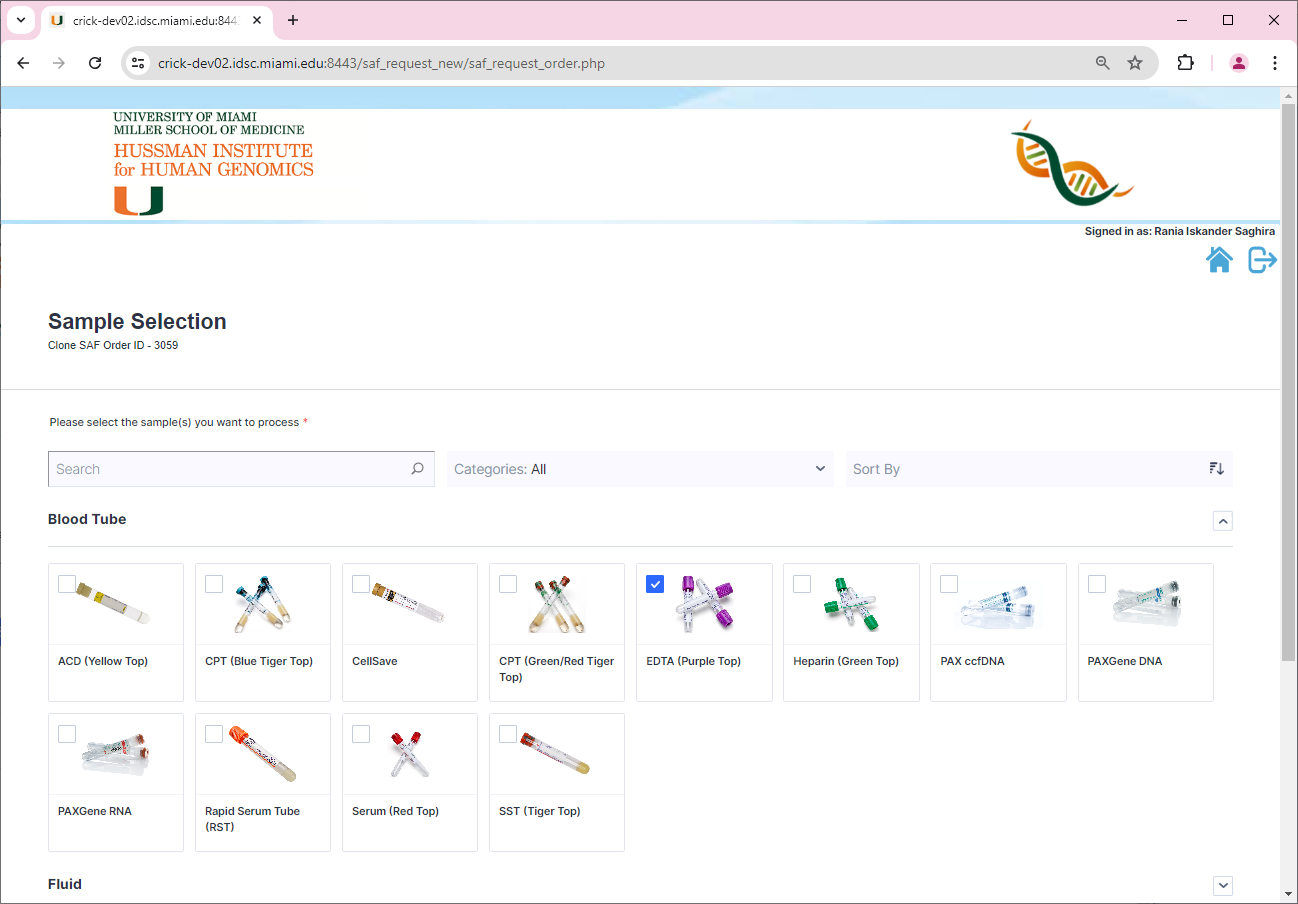Image resolution: width=1298 pixels, height=904 pixels.
Task: Open the browser extensions puzzle icon
Action: [1185, 62]
